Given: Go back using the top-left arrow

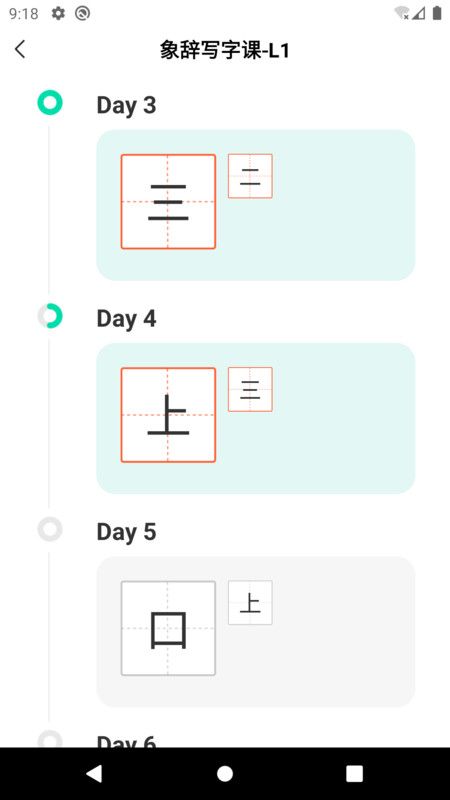Looking at the screenshot, I should click(20, 49).
